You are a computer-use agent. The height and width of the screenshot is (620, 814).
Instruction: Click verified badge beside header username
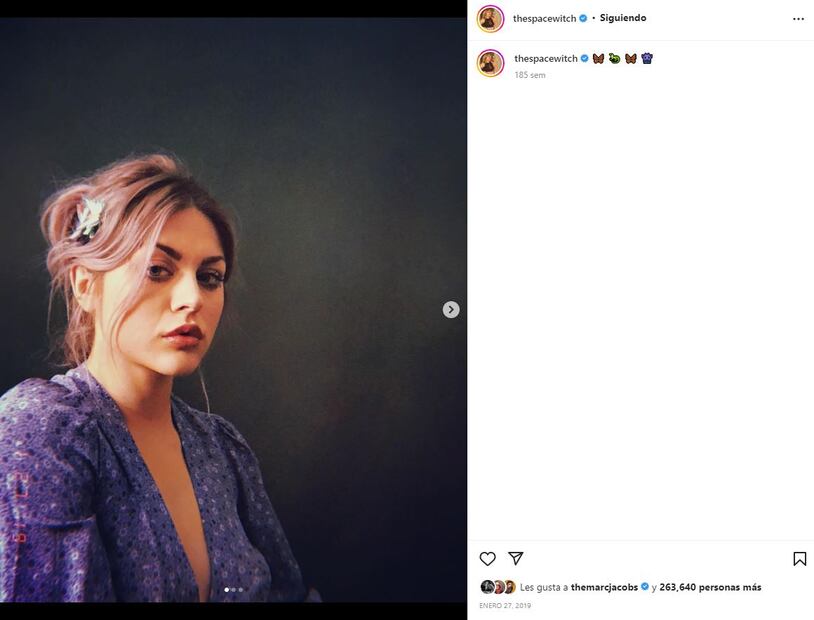click(583, 18)
